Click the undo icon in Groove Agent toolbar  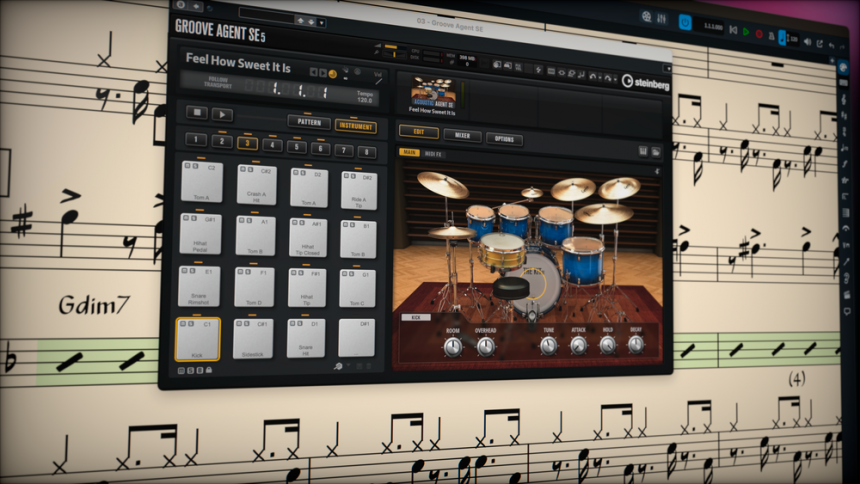click(593, 77)
